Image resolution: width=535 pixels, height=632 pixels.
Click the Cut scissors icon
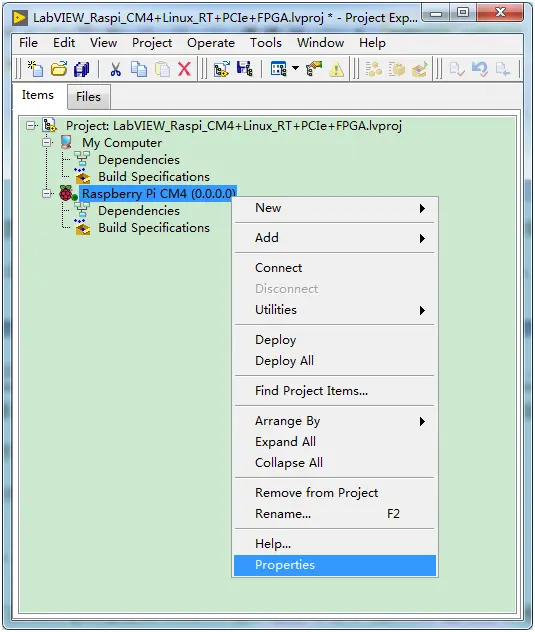point(116,69)
